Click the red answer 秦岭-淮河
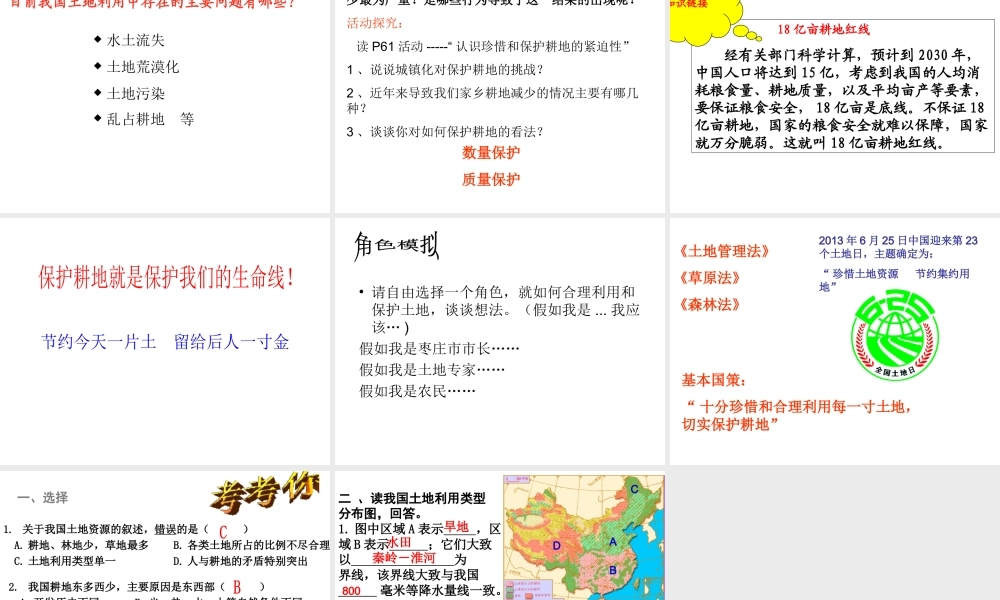This screenshot has width=1000, height=600. pos(404,558)
